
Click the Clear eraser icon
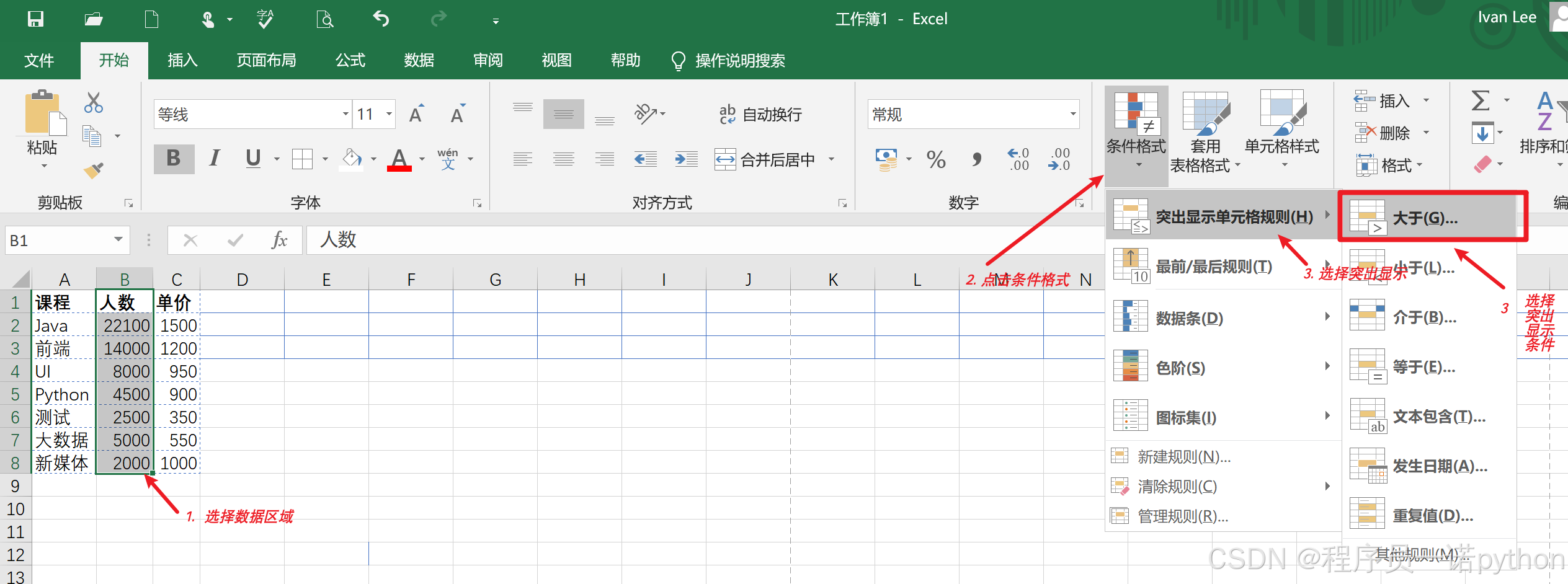(x=1482, y=164)
